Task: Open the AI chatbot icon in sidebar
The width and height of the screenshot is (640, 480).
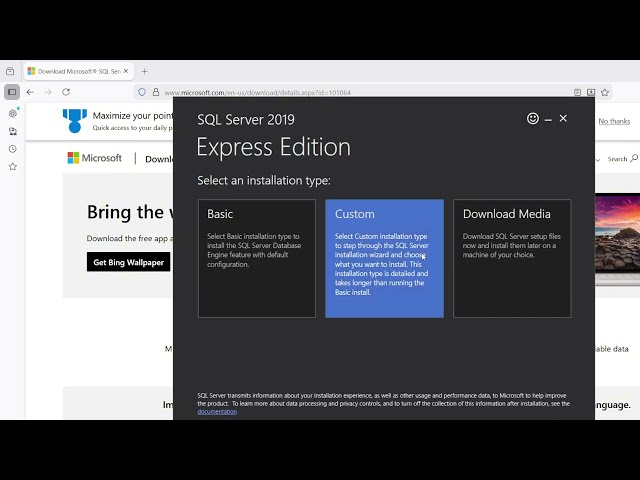Action: [13, 113]
